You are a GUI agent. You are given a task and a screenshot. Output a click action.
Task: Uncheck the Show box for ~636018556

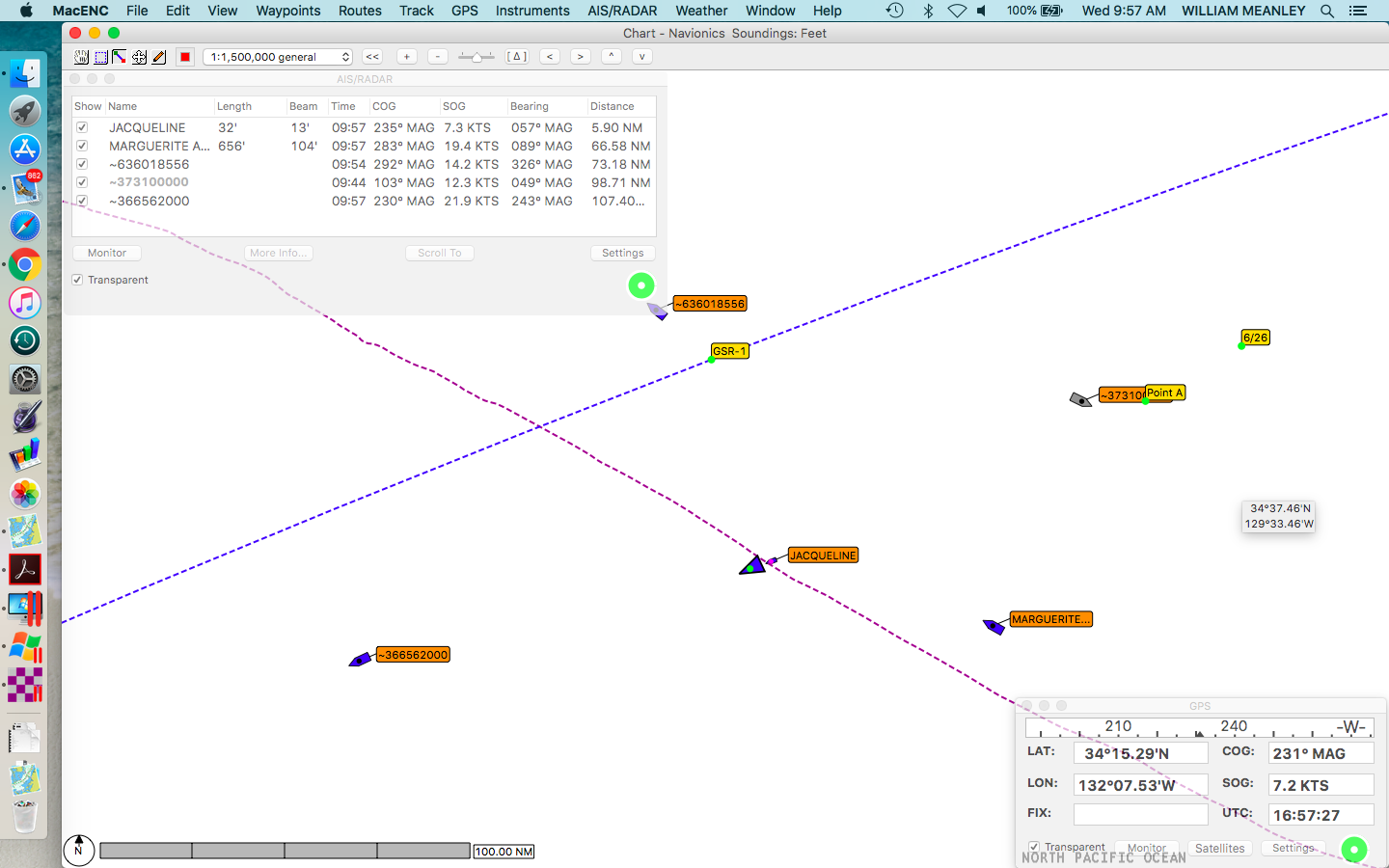tap(82, 164)
